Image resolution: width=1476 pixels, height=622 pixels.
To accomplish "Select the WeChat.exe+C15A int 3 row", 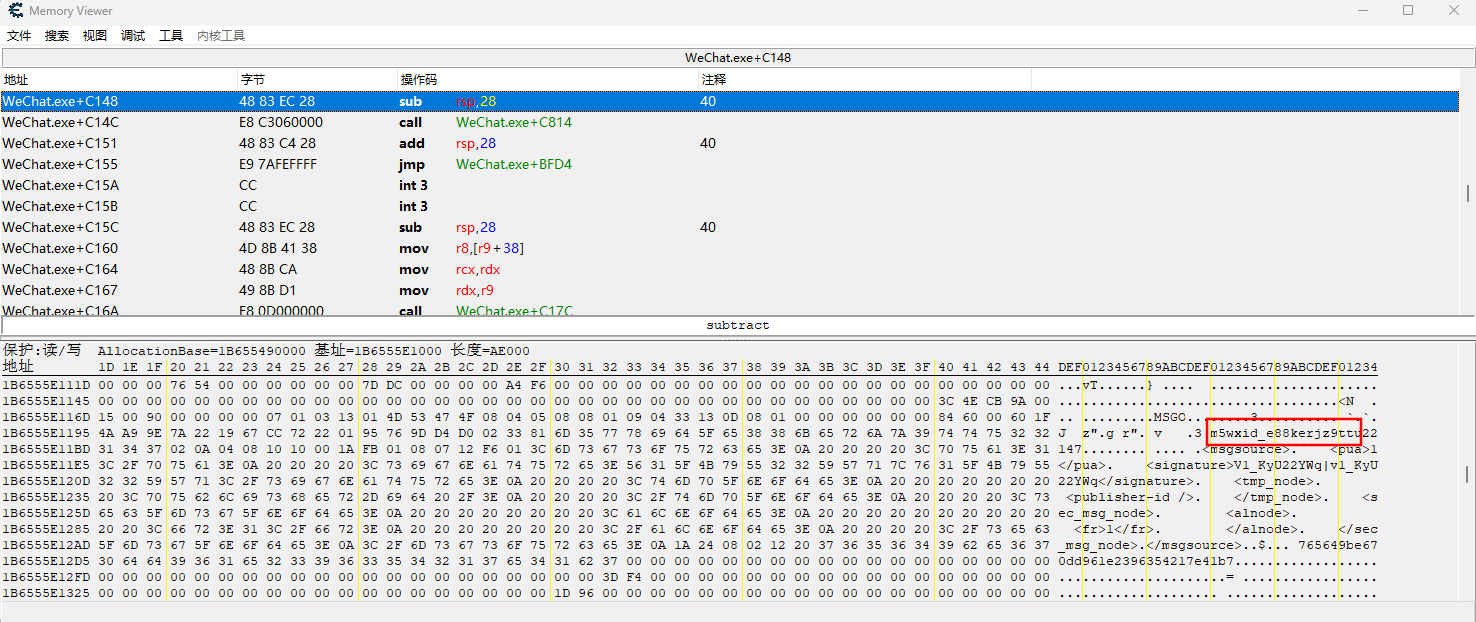I will (x=730, y=185).
